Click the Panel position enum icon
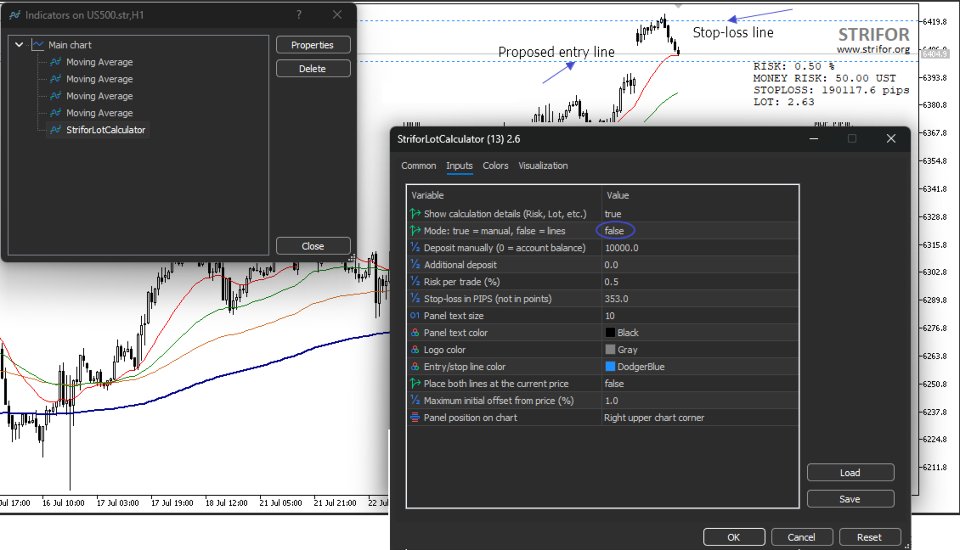The height and width of the screenshot is (550, 960). [x=415, y=418]
